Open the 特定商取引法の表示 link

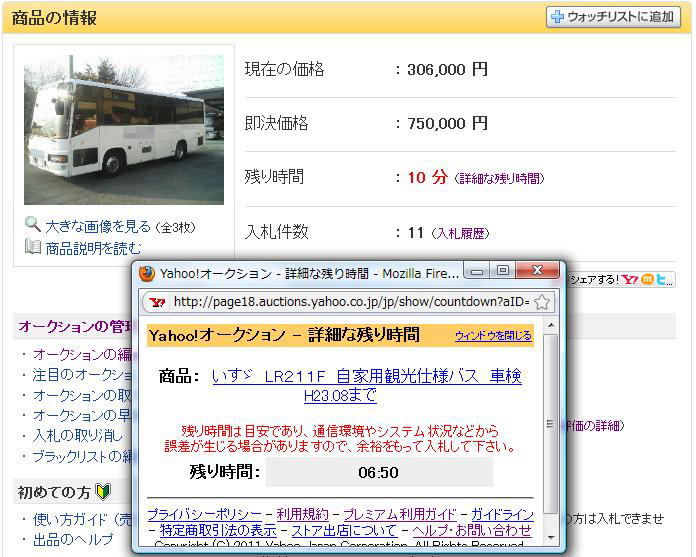(x=218, y=530)
